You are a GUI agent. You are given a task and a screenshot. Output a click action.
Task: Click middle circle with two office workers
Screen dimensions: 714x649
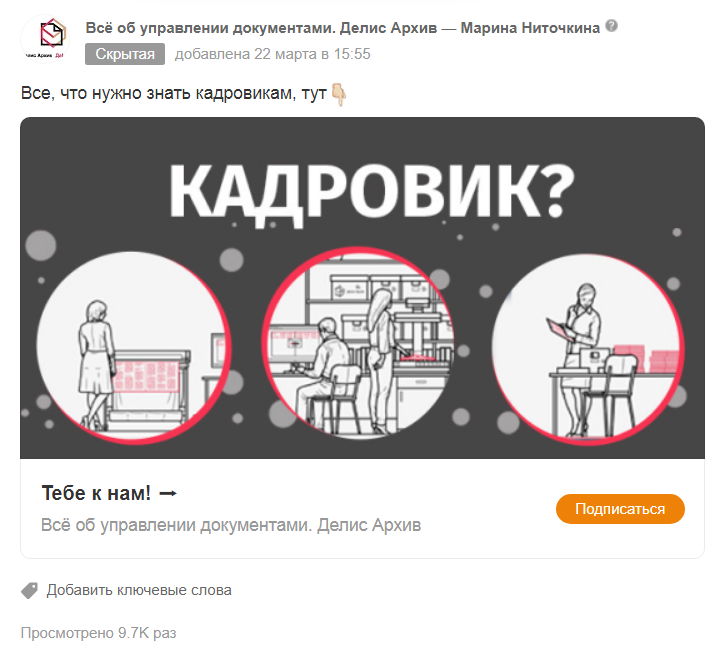click(359, 343)
